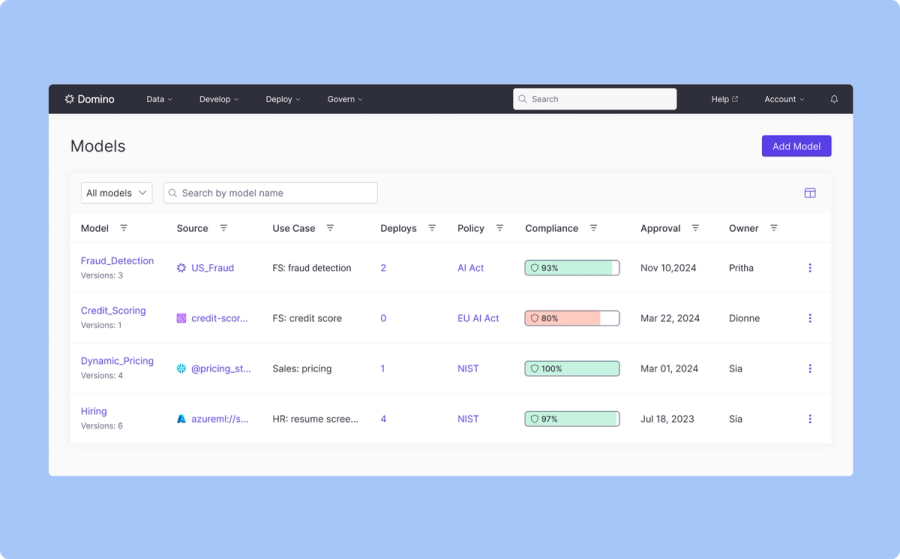Screen dimensions: 900x559
Task: Expand the Account menu
Action: [x=784, y=99]
